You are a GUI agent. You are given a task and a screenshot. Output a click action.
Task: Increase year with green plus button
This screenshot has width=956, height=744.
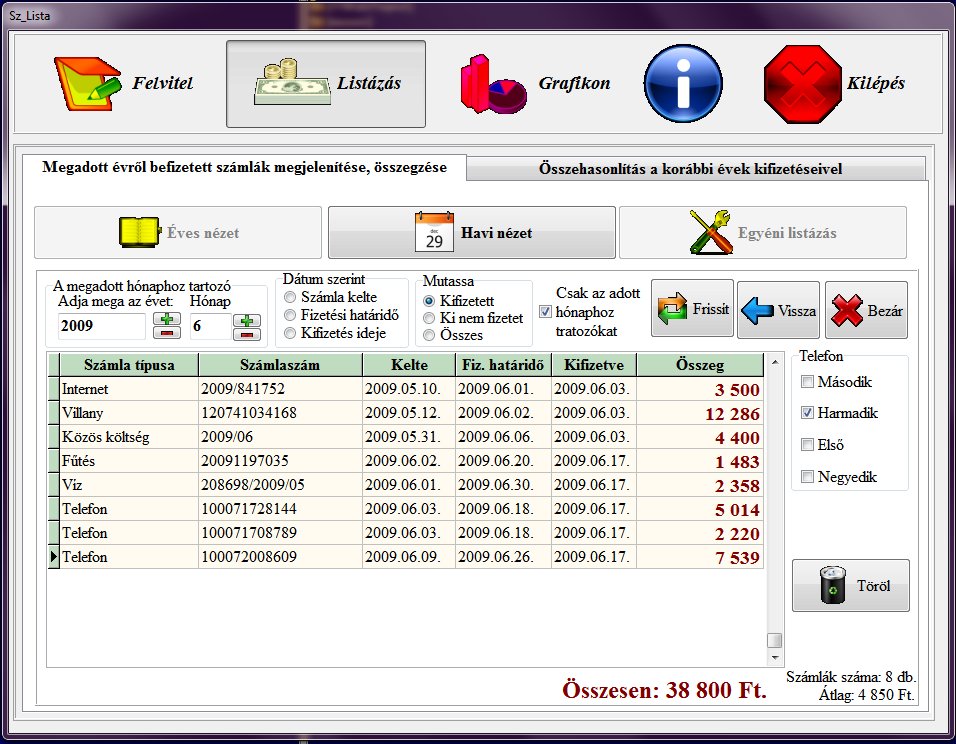click(x=166, y=319)
